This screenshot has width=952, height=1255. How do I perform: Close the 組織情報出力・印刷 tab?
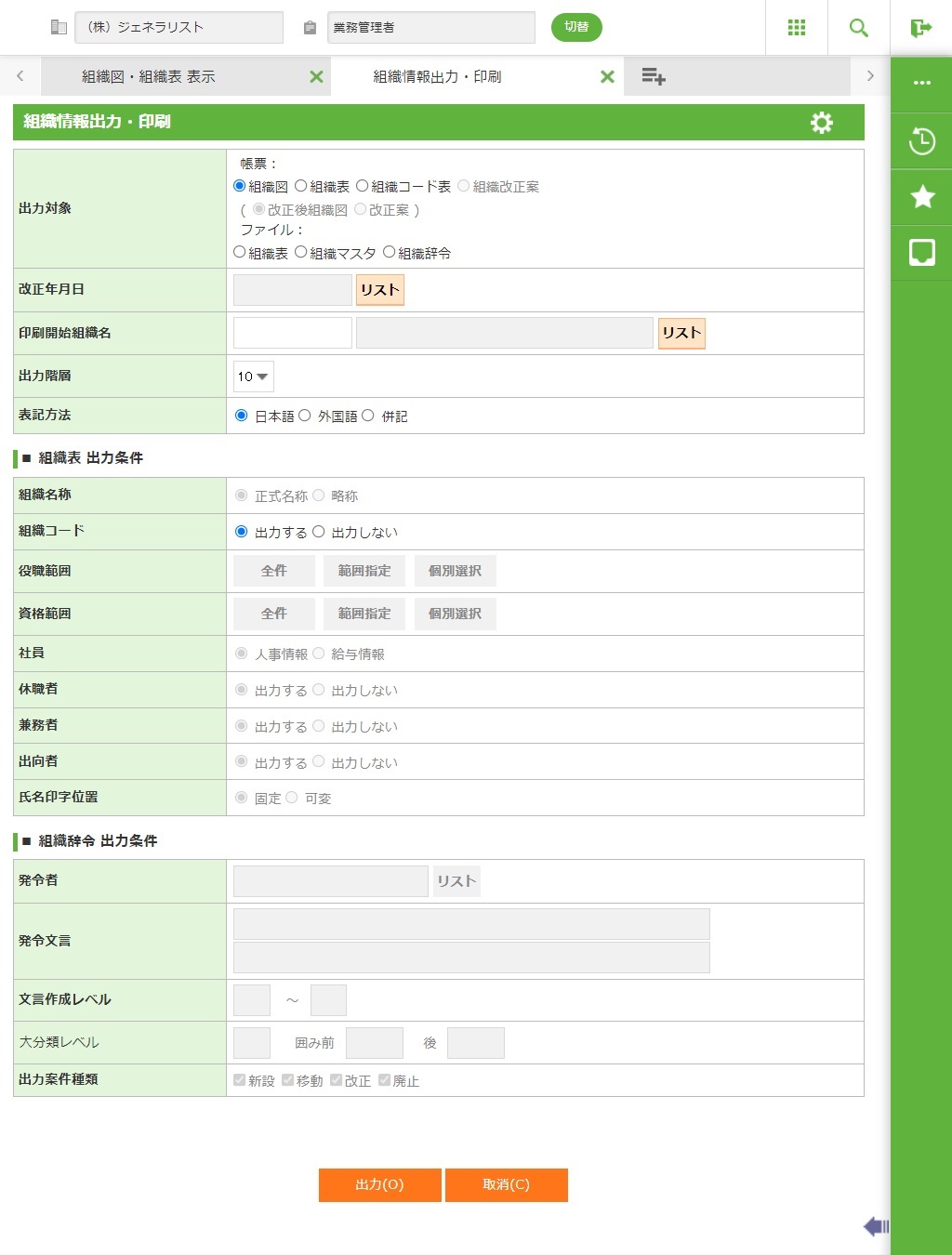[x=607, y=77]
